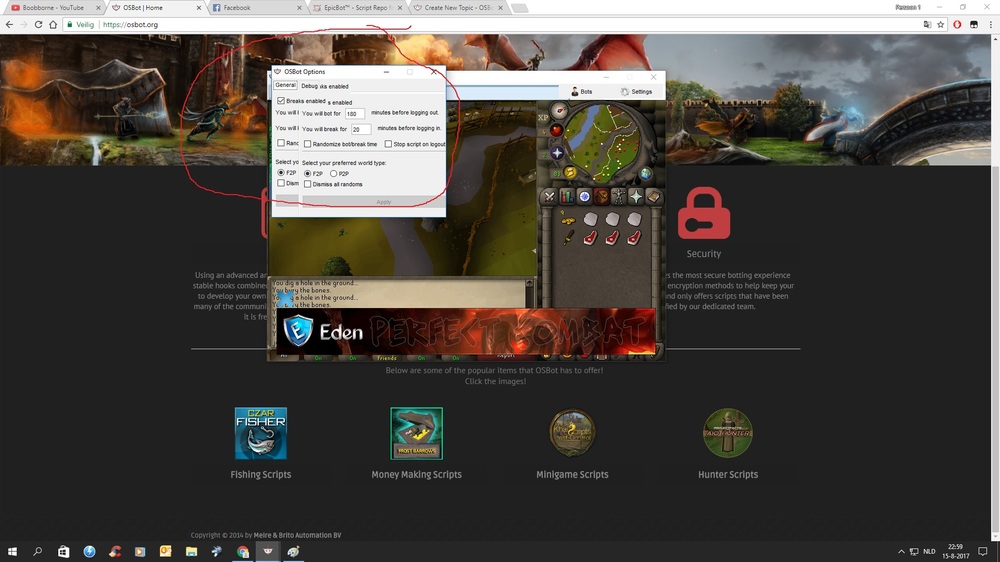Open the Windows Start menu
1000x562 pixels.
(12, 551)
